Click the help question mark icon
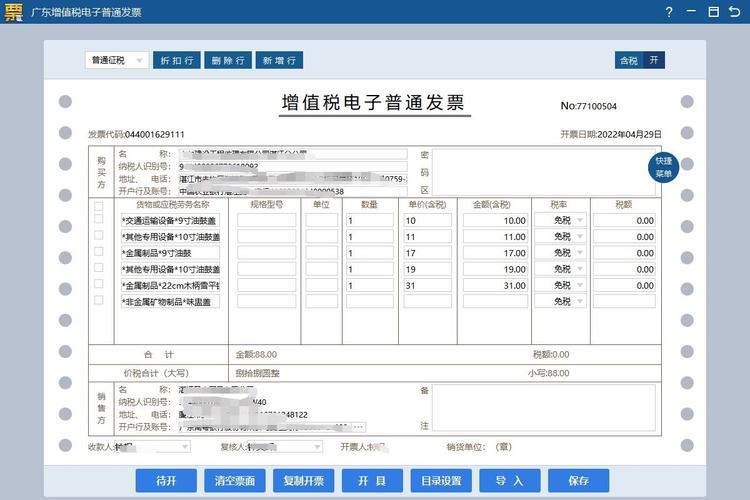This screenshot has height=500, width=750. click(x=669, y=12)
